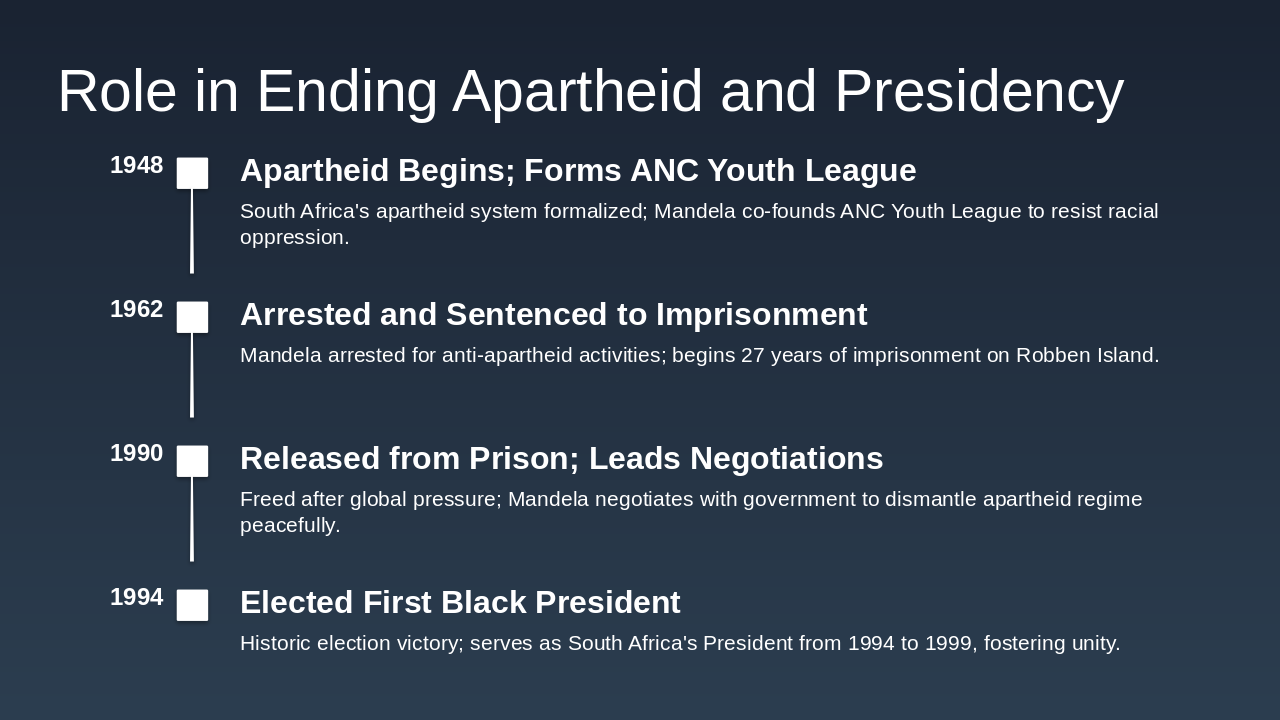Click the connector line between 1948 and 1962 markers

(x=192, y=231)
